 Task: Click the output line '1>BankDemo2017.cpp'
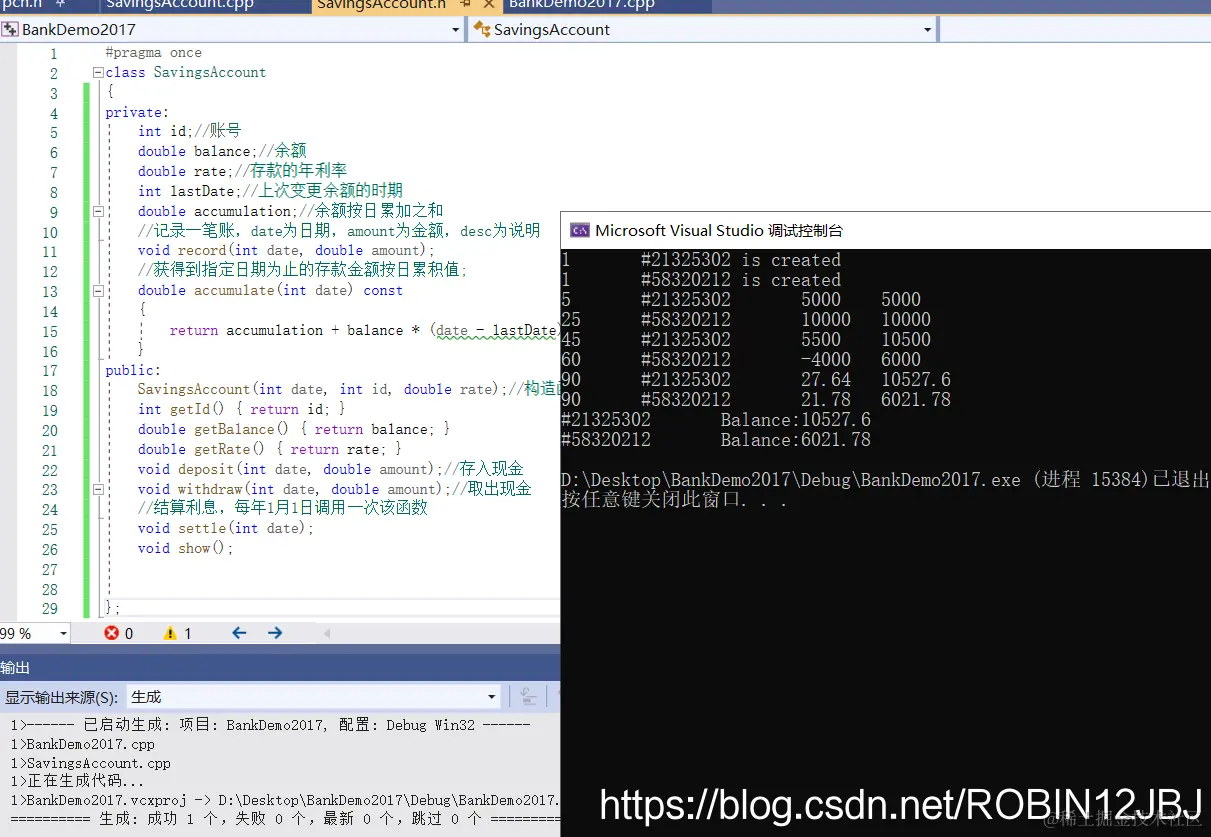coord(82,744)
